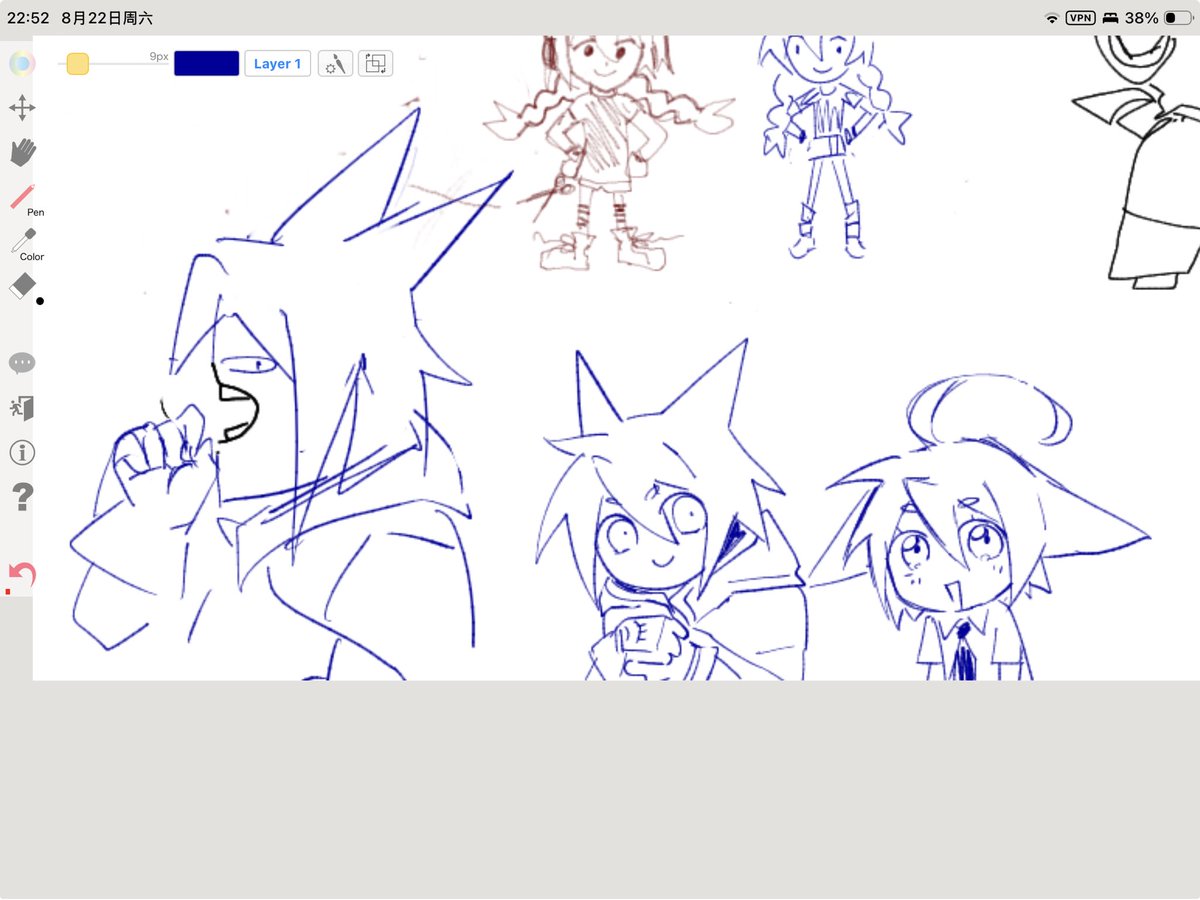
Task: Tap the 22:52 clock in status bar
Action: 28,18
